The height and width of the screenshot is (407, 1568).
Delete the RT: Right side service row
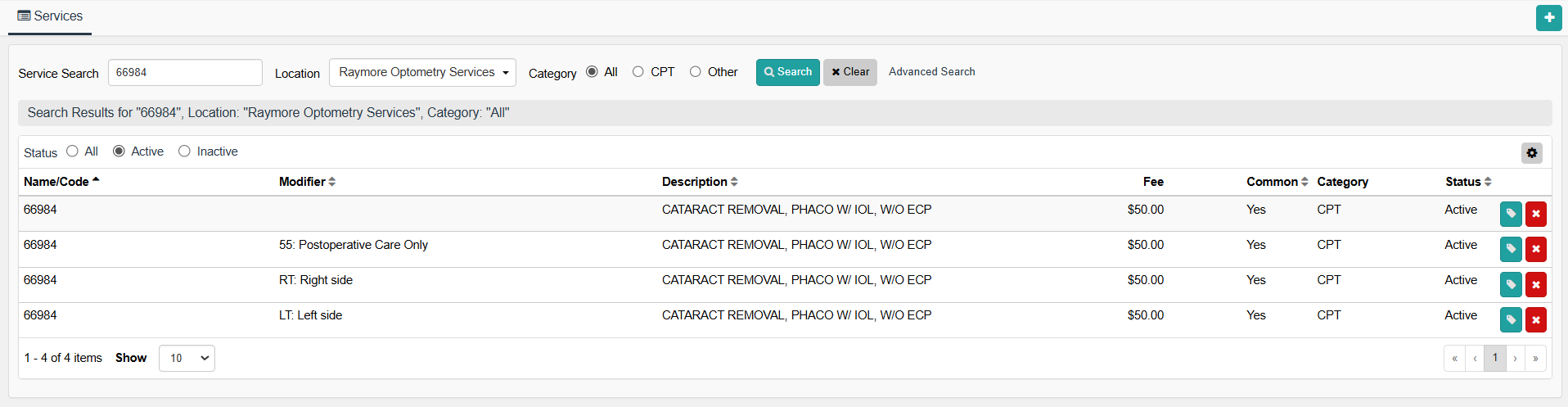click(1535, 284)
